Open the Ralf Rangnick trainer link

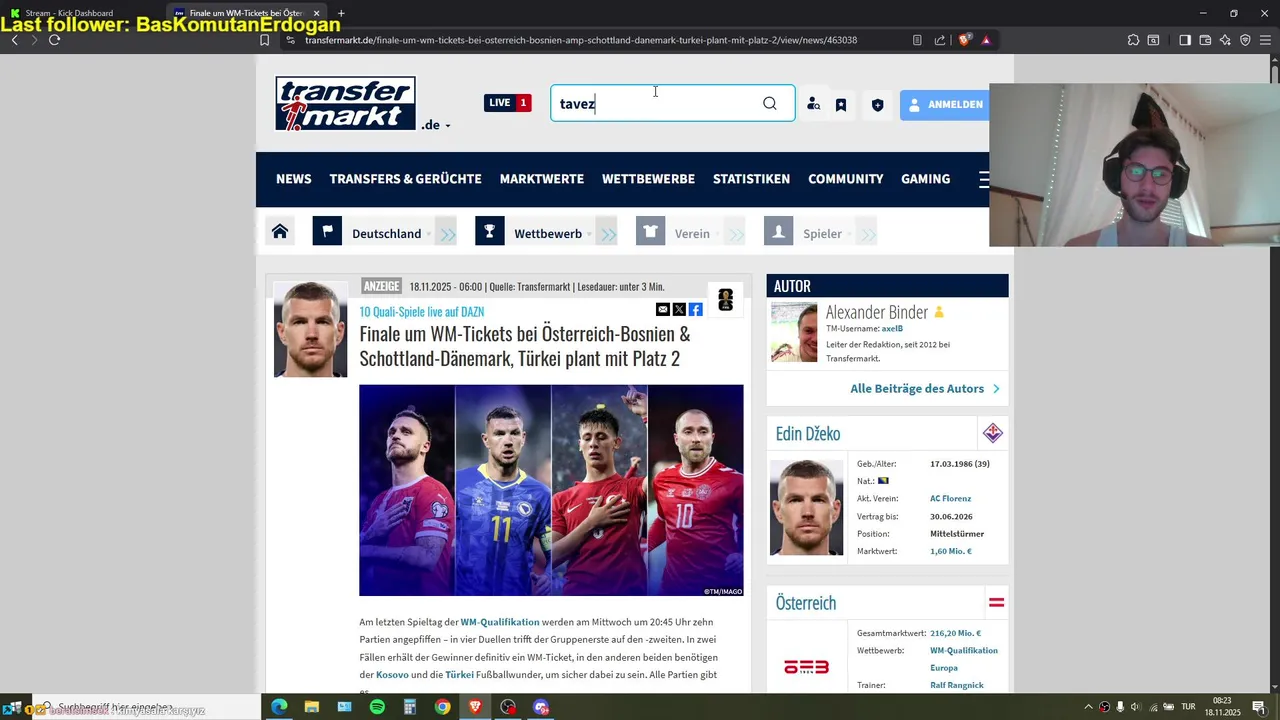[957, 685]
